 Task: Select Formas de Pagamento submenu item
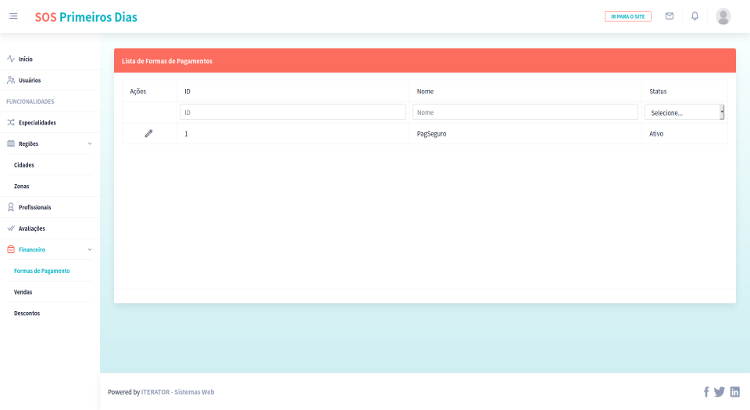tap(42, 271)
